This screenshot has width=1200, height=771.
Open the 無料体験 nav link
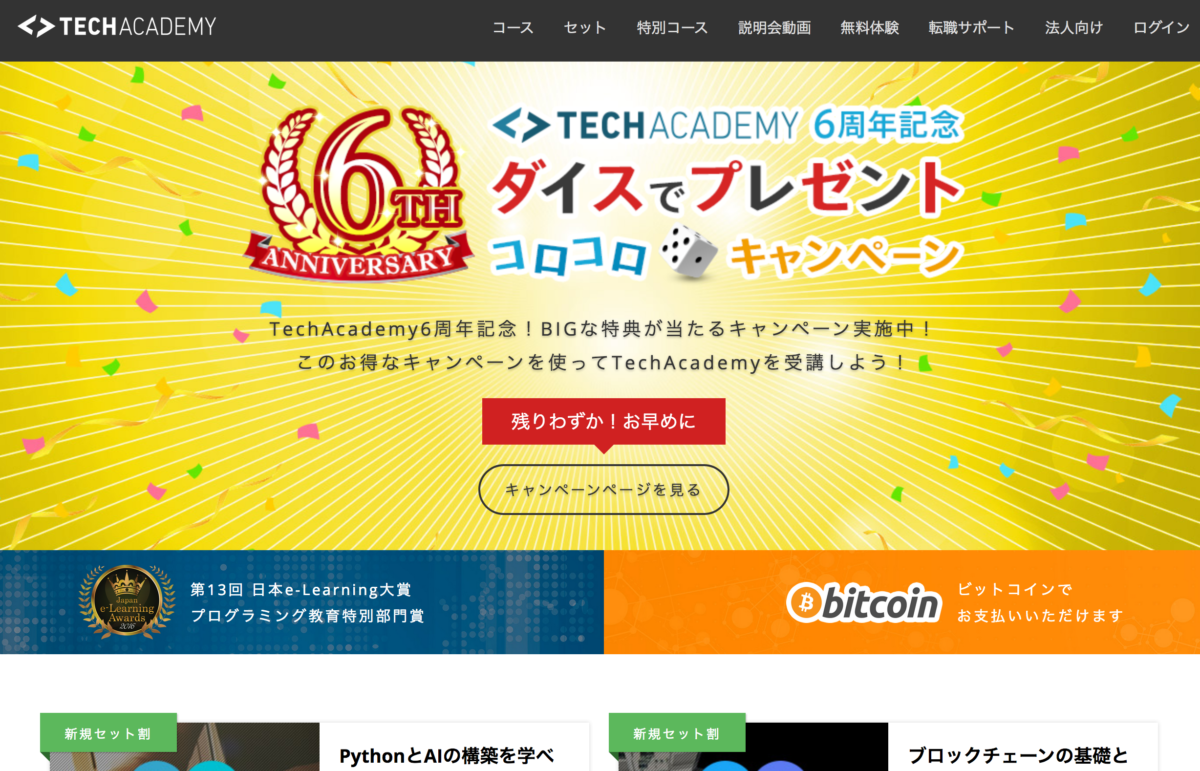pyautogui.click(x=870, y=28)
